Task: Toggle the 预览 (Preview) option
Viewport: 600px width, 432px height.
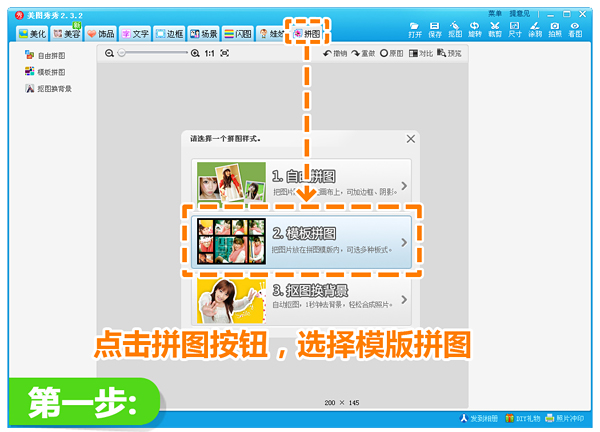Action: (x=449, y=53)
